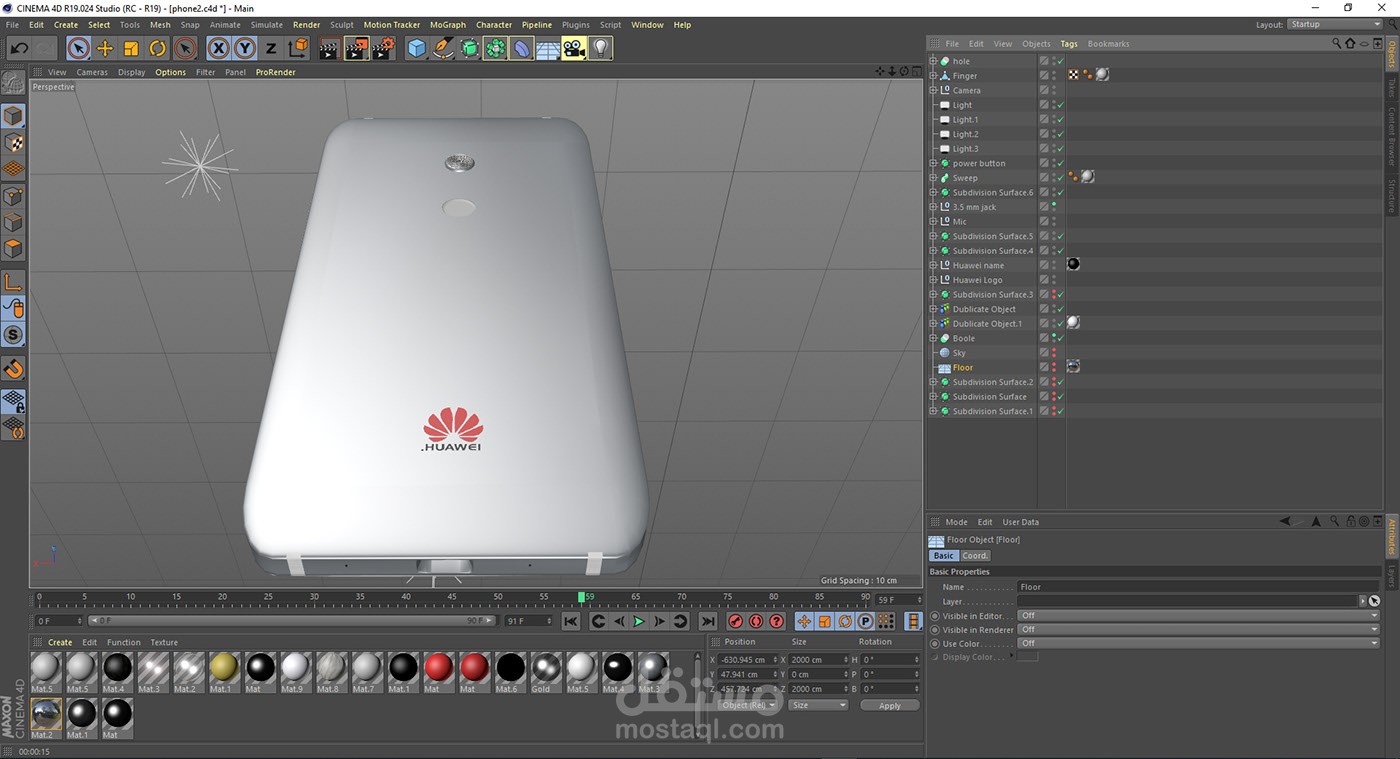Click the Position X value field
This screenshot has width=1400, height=759.
(x=748, y=660)
